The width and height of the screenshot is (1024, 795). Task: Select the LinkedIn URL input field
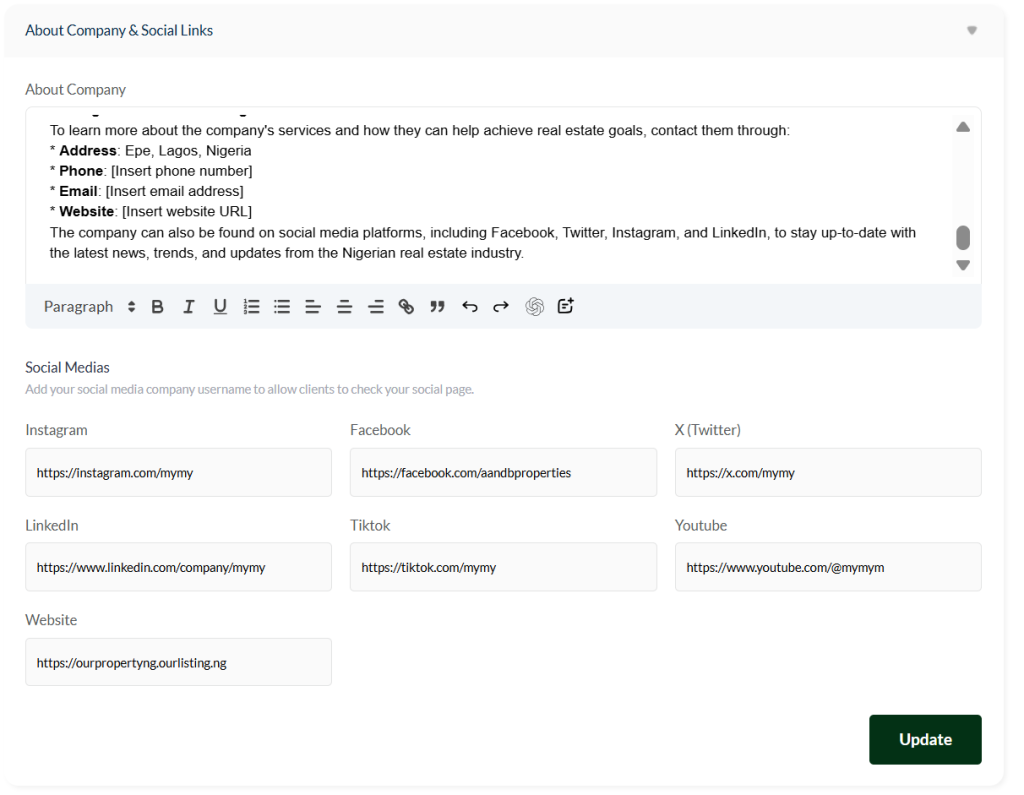(178, 567)
